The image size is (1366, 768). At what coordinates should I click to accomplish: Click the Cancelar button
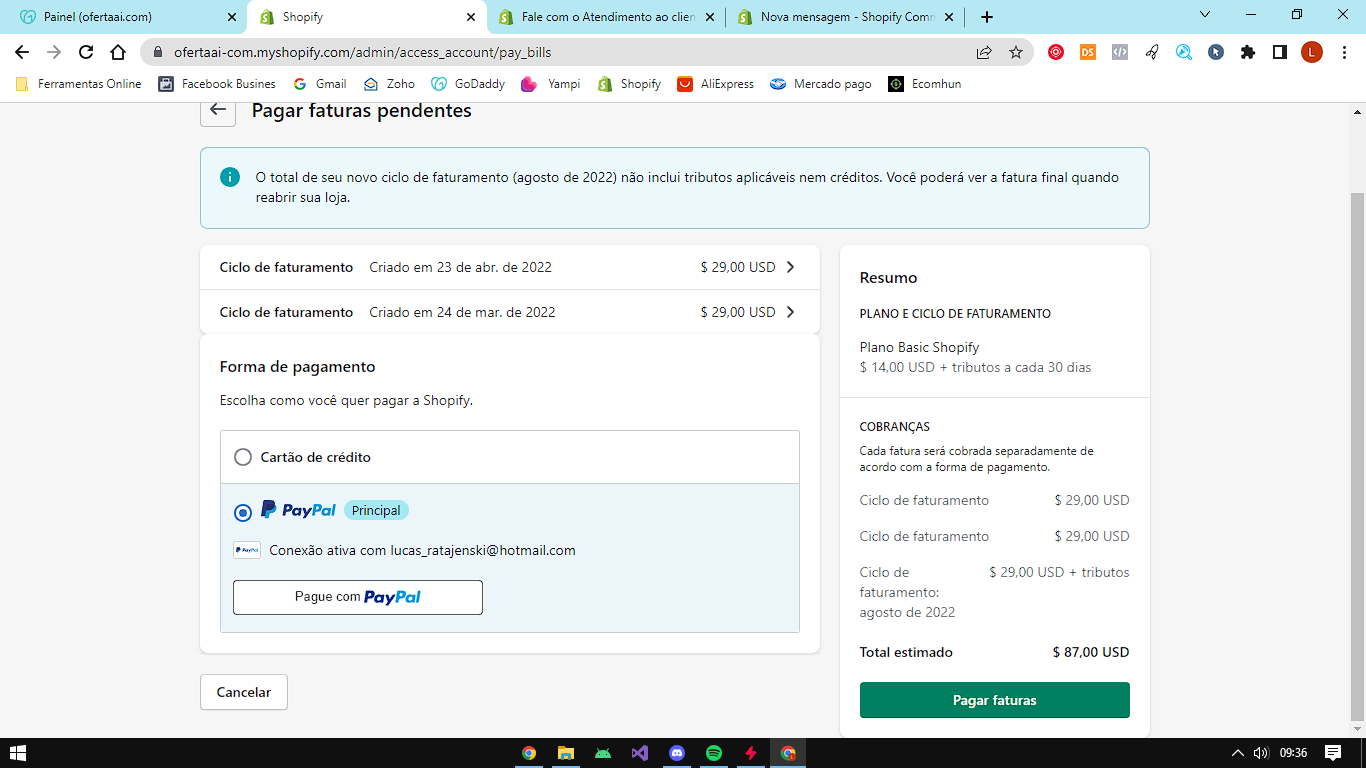pos(244,692)
